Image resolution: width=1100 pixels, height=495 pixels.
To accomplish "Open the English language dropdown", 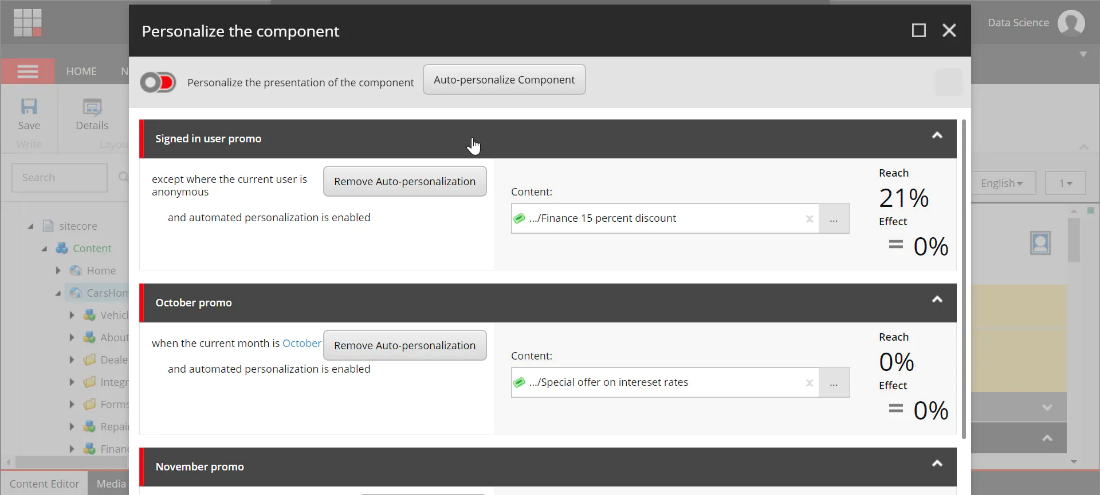I will [x=1002, y=183].
